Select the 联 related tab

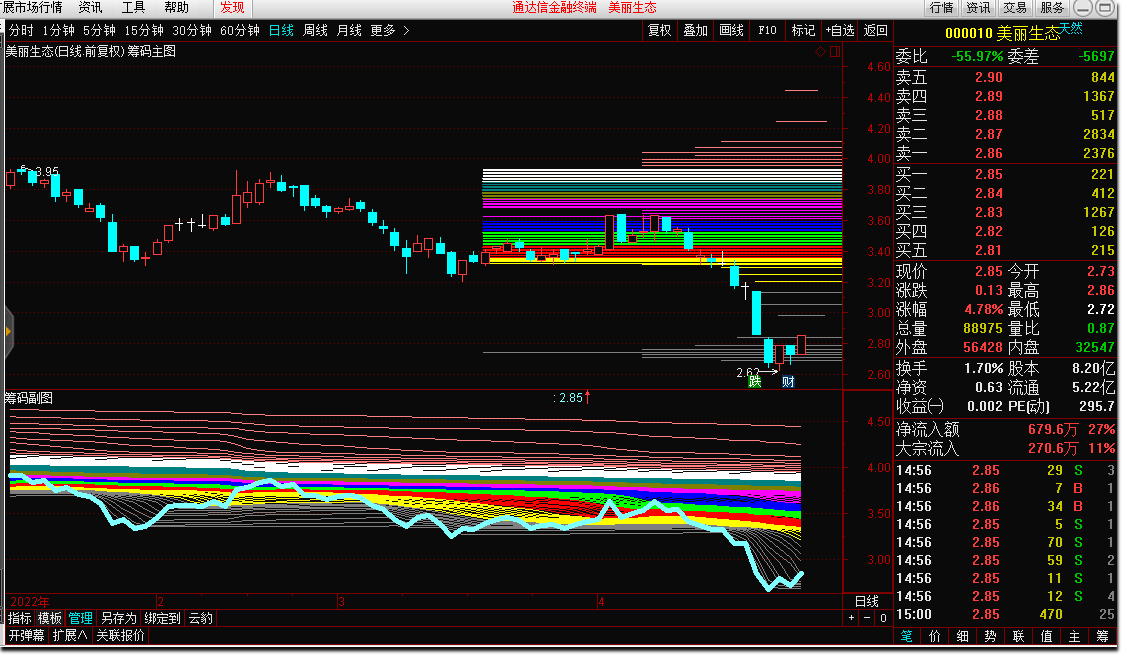tap(1018, 636)
